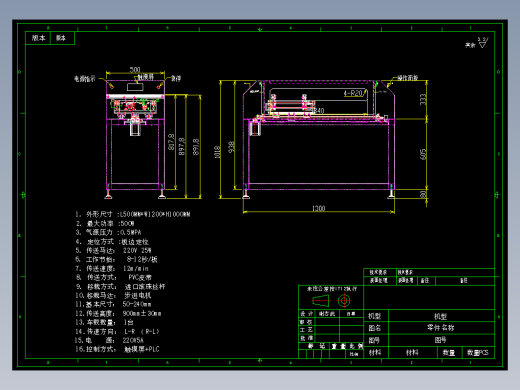
Task: Click the '急停' leader label
Action: [176, 79]
